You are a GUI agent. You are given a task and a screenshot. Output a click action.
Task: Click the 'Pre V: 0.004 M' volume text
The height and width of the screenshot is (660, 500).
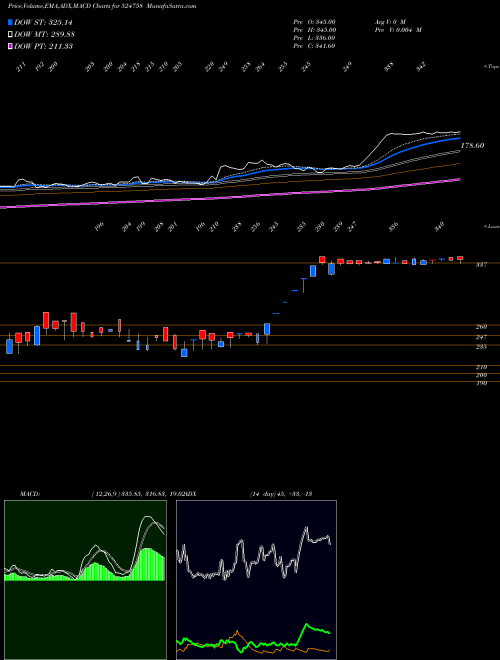coord(398,30)
